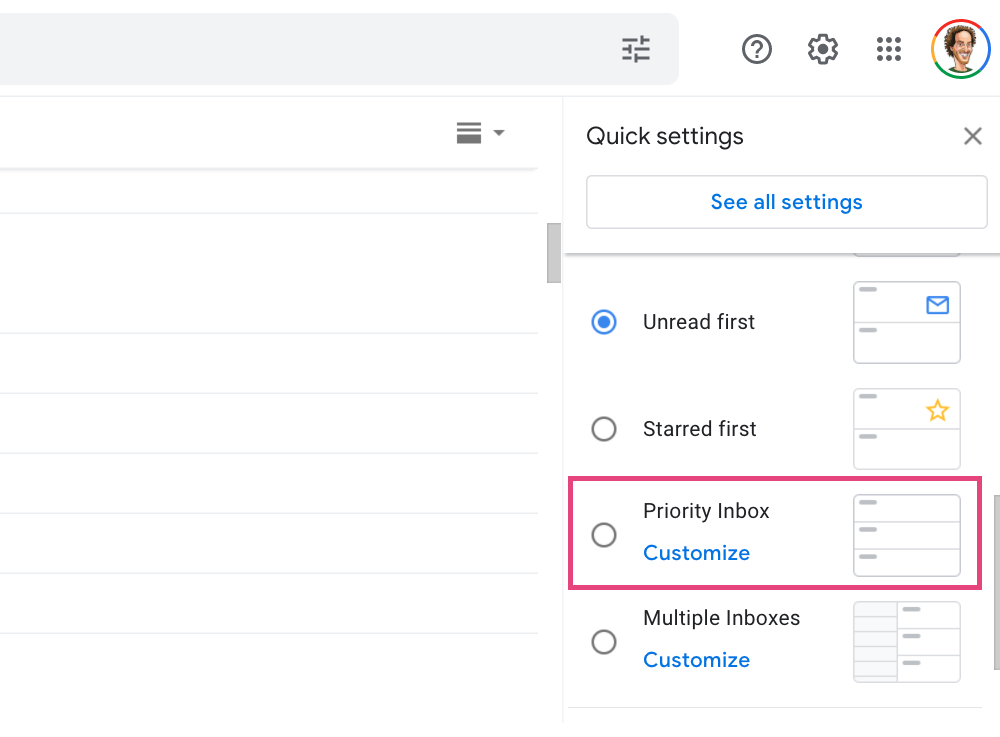Open the Help support icon
The height and width of the screenshot is (737, 1000).
pos(757,49)
